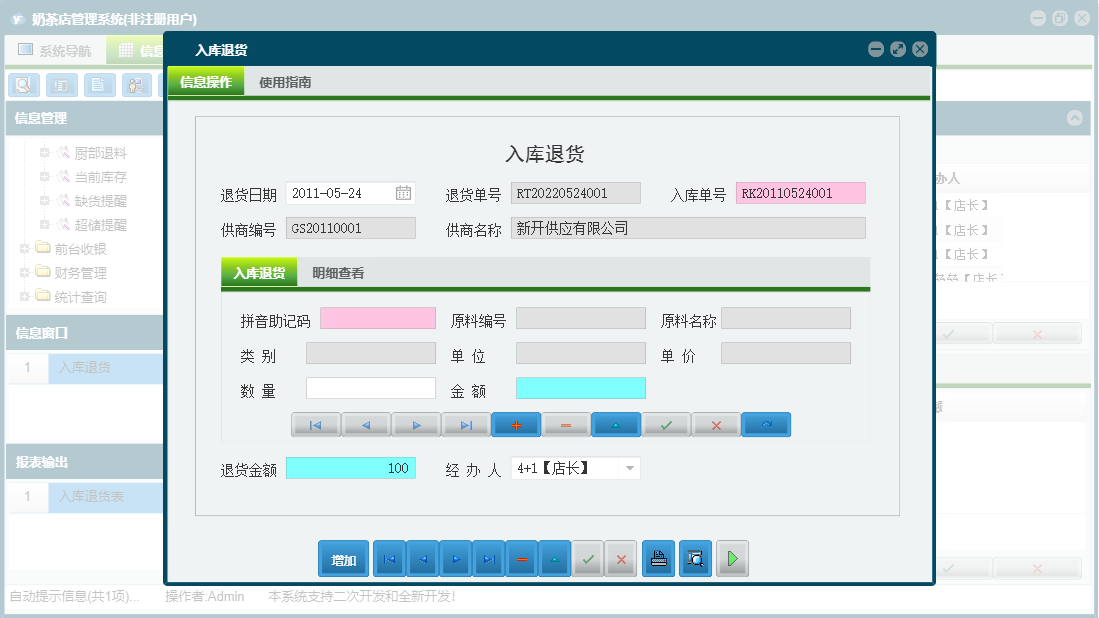The width and height of the screenshot is (1099, 618).
Task: Click the pink 拼音助记码 input field
Action: [377, 317]
